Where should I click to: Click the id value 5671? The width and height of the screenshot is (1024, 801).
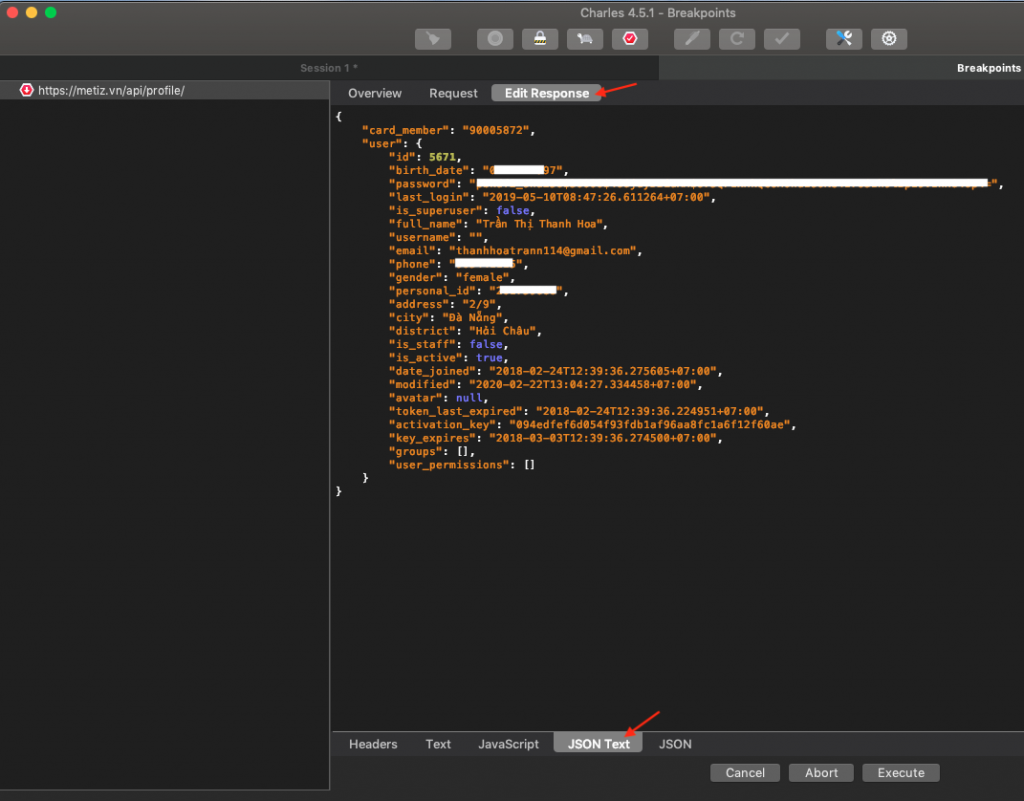tap(442, 157)
